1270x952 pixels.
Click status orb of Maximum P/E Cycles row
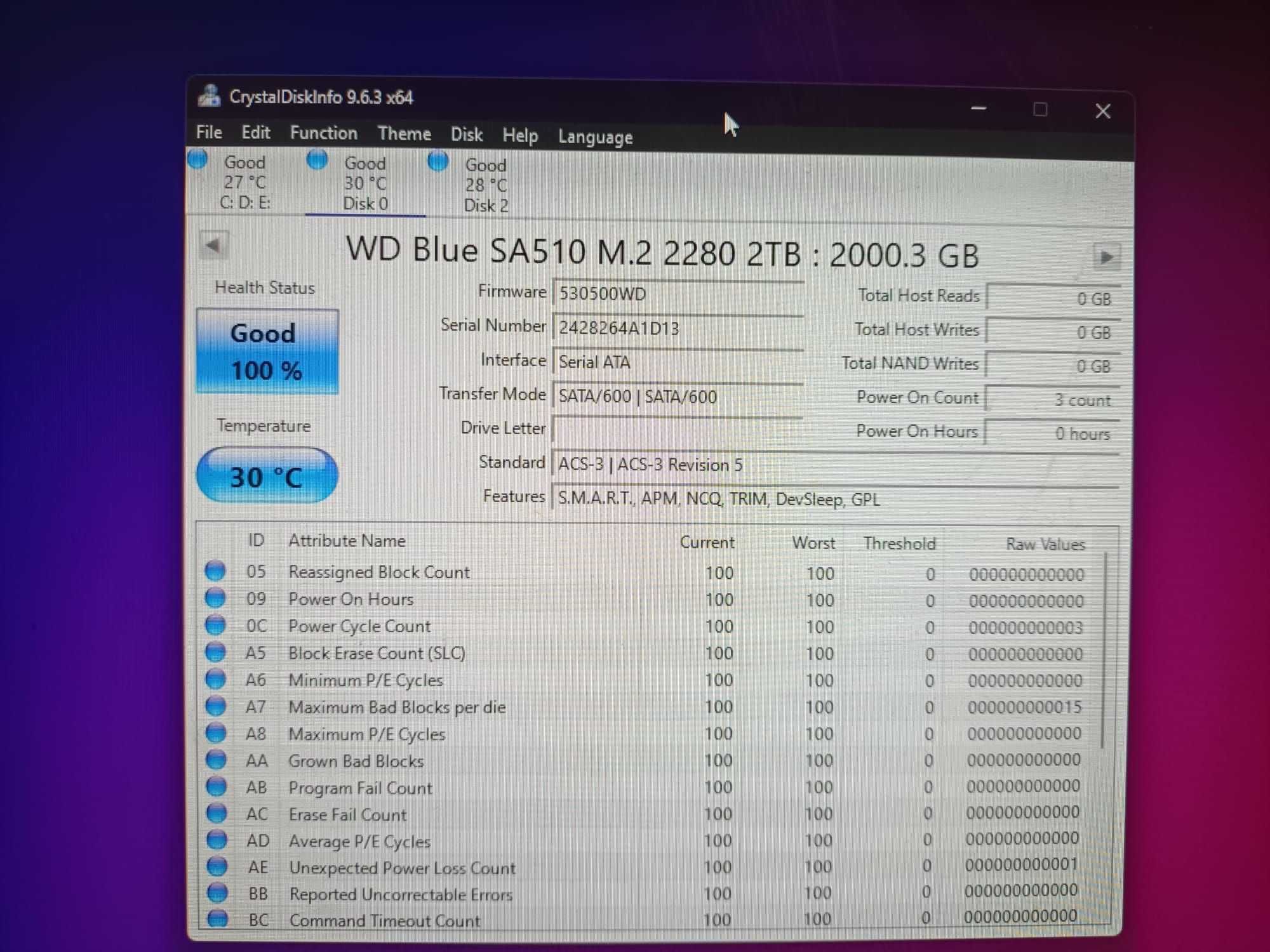(216, 732)
